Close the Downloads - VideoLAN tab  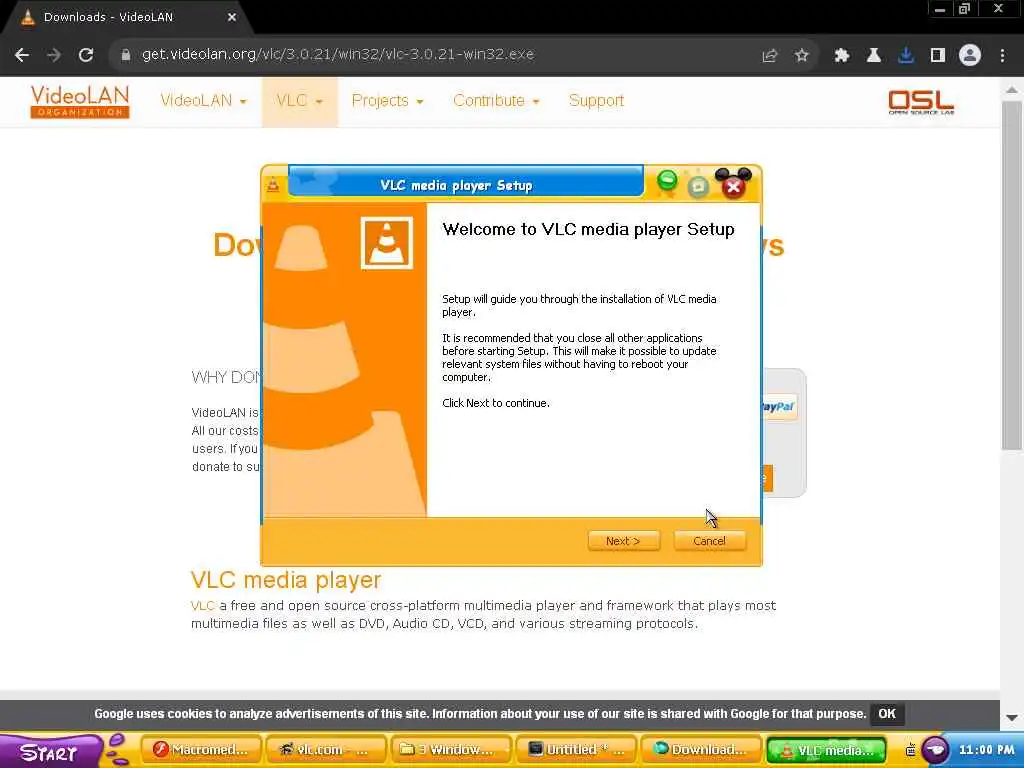[x=232, y=18]
